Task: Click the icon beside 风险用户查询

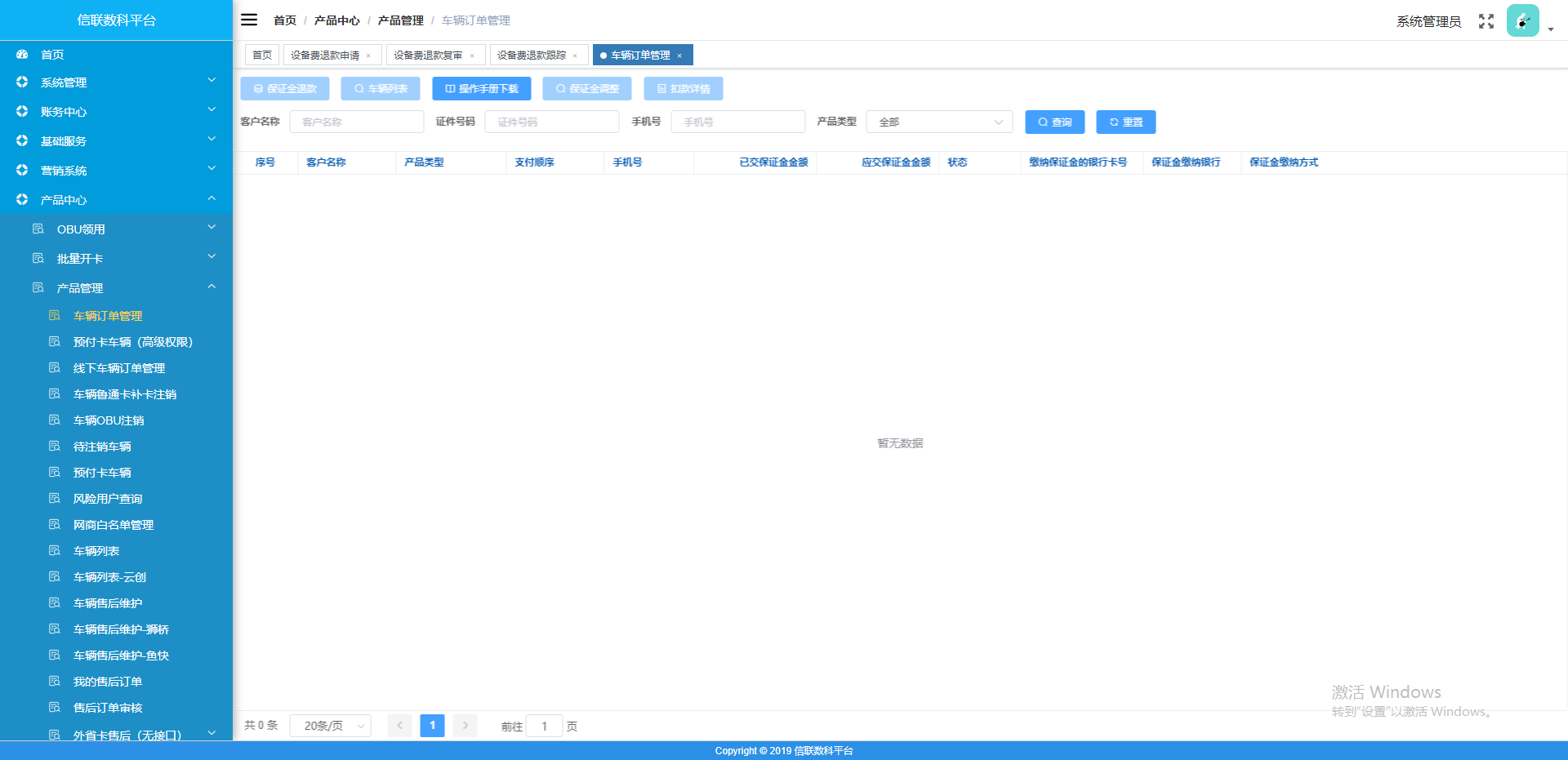Action: [x=55, y=498]
